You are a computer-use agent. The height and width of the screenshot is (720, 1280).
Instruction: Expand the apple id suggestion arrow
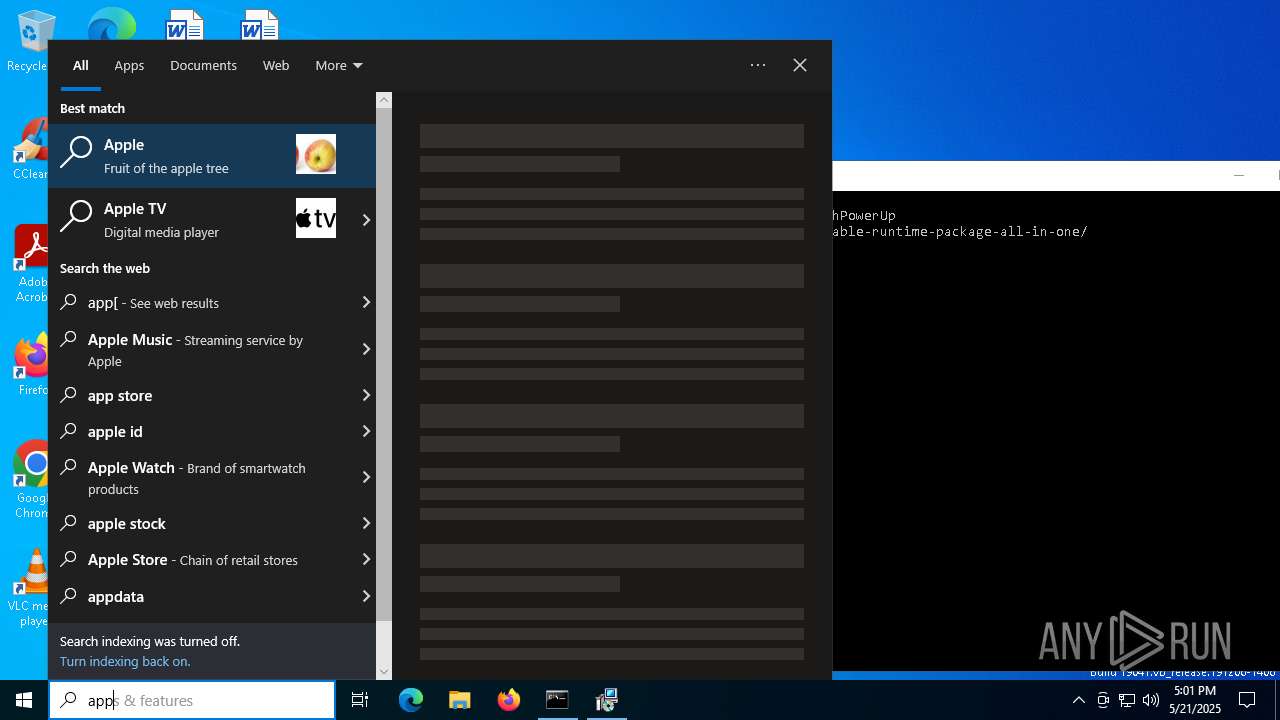coord(366,431)
